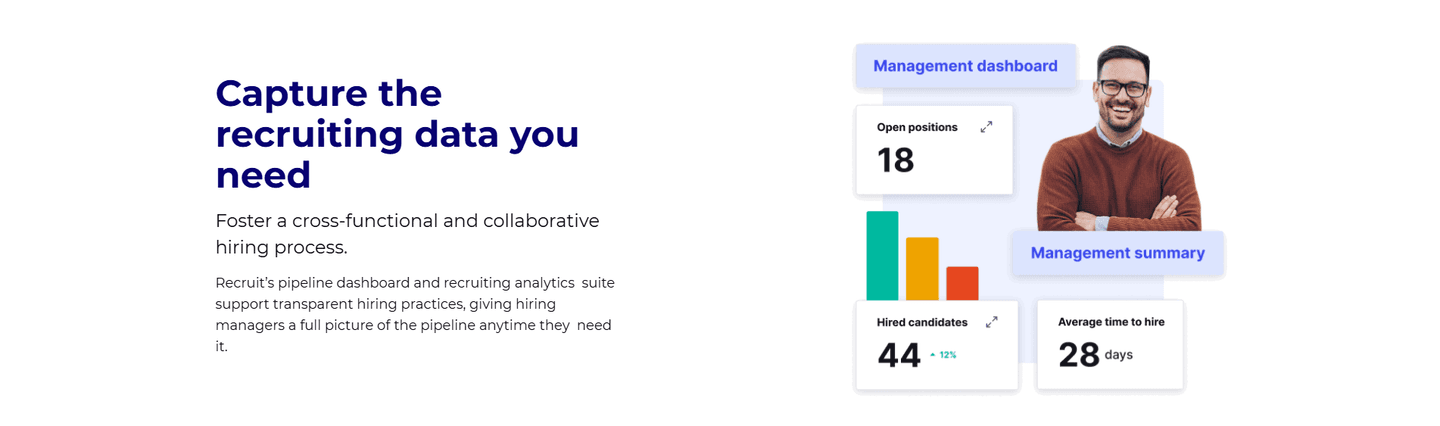Click the smiling man photo

click(1119, 138)
